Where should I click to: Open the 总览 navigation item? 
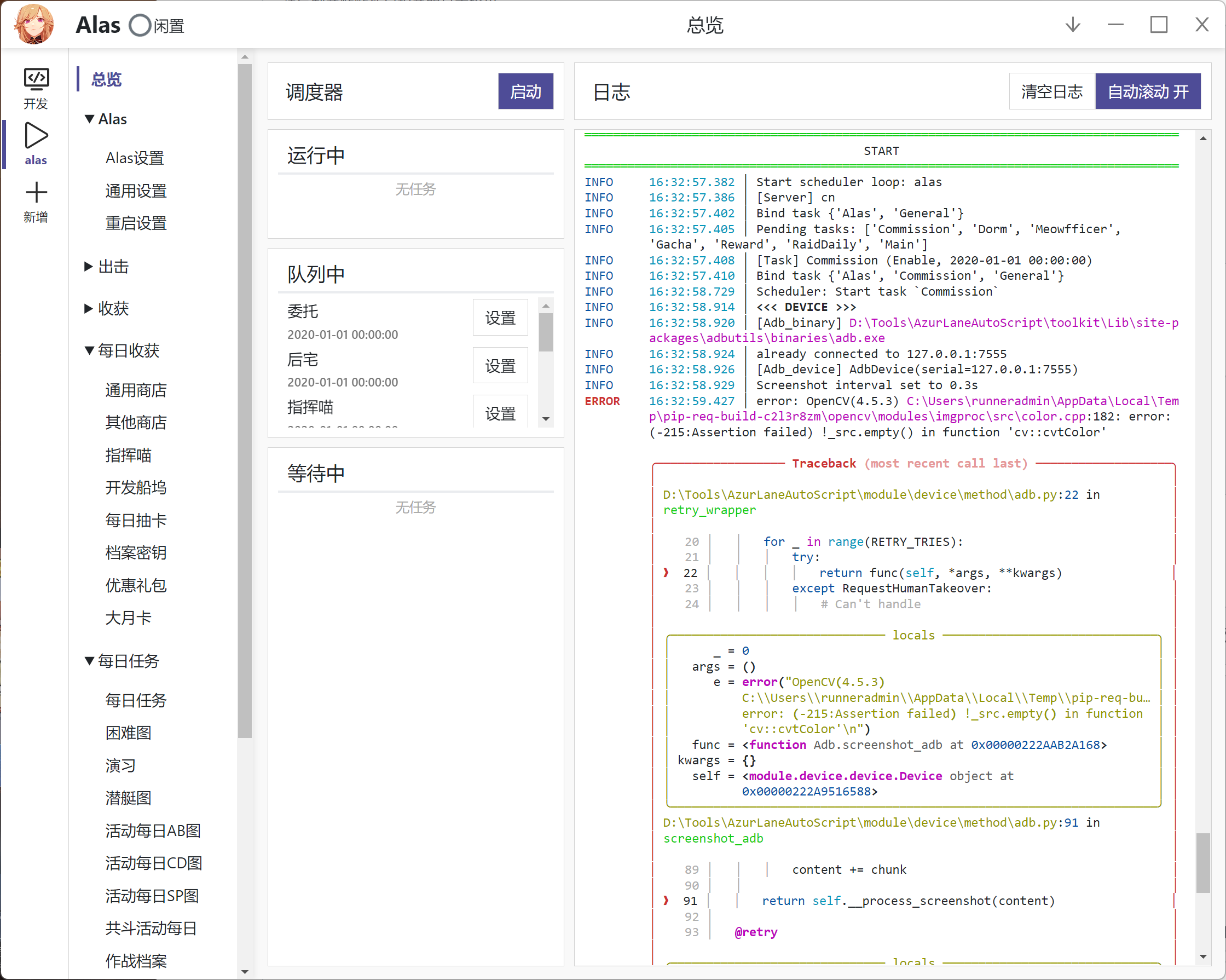[x=105, y=79]
